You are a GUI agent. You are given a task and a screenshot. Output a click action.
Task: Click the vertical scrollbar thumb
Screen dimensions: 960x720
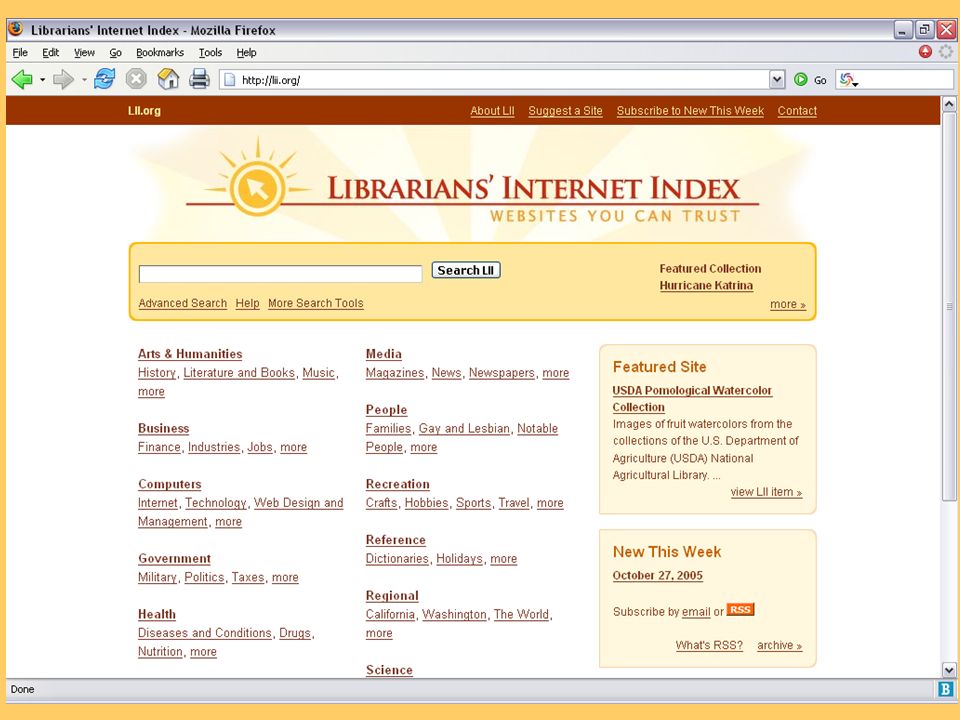pyautogui.click(x=948, y=306)
